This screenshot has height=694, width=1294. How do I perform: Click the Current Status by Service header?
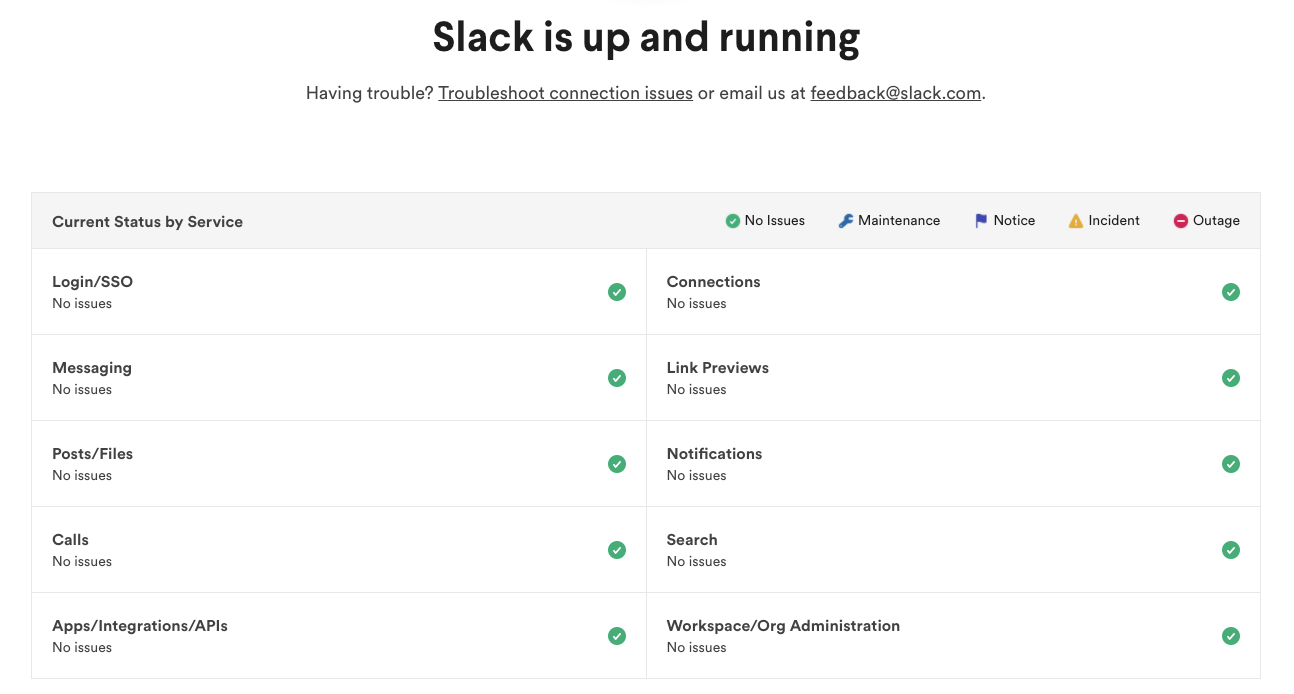click(147, 222)
